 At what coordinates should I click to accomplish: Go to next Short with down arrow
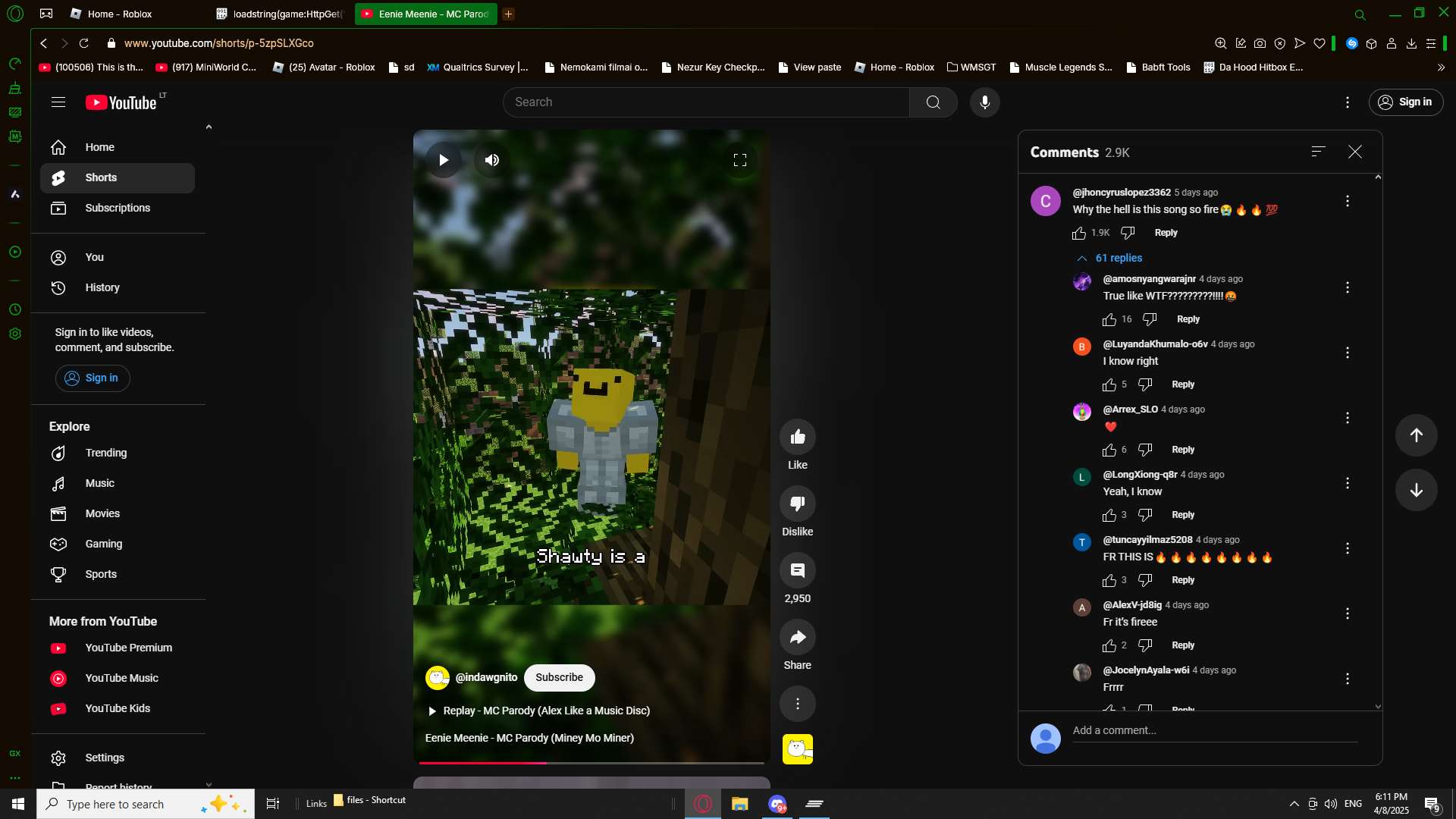pyautogui.click(x=1416, y=490)
